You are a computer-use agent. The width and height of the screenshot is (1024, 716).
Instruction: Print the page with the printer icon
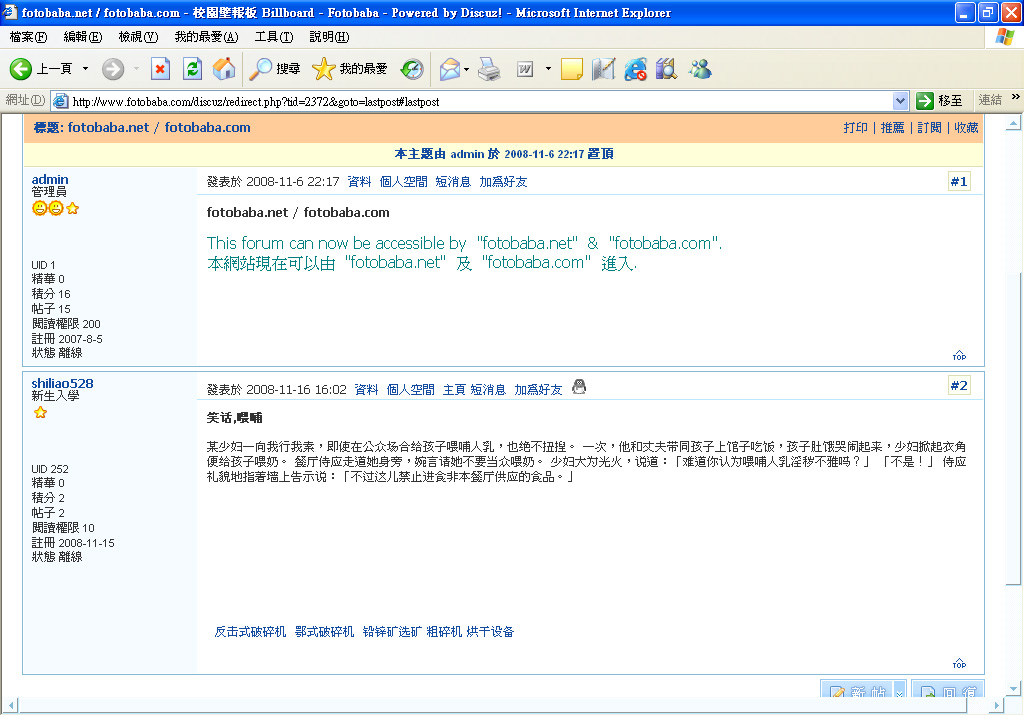pyautogui.click(x=489, y=69)
